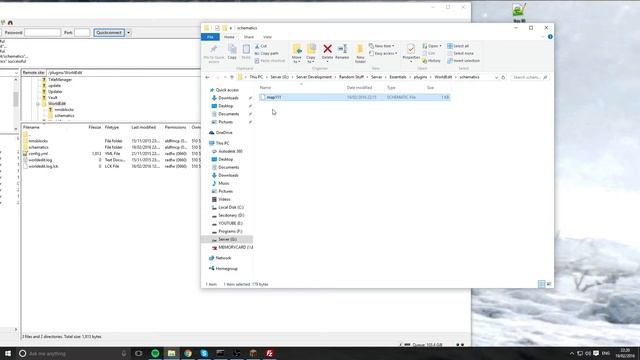Image resolution: width=640 pixels, height=360 pixels.
Task: Click the Date modified column header
Action: (x=359, y=88)
